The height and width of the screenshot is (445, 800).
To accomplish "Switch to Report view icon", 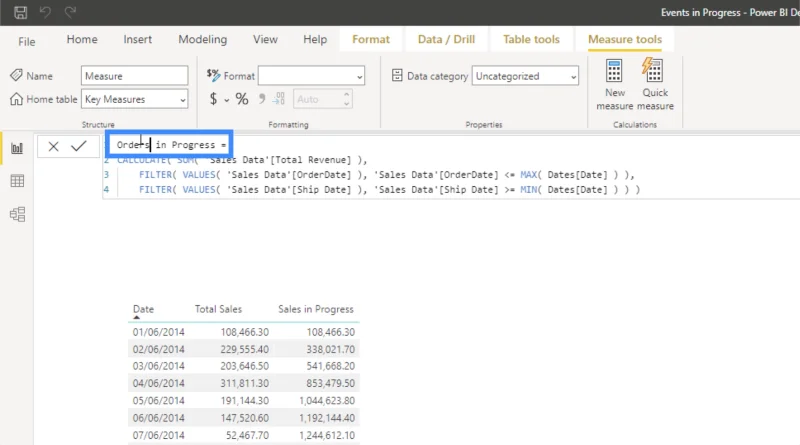I will point(17,149).
